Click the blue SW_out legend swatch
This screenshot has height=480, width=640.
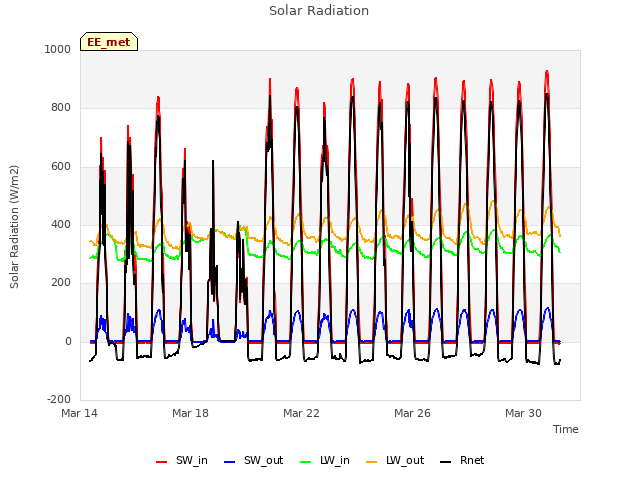[230, 462]
